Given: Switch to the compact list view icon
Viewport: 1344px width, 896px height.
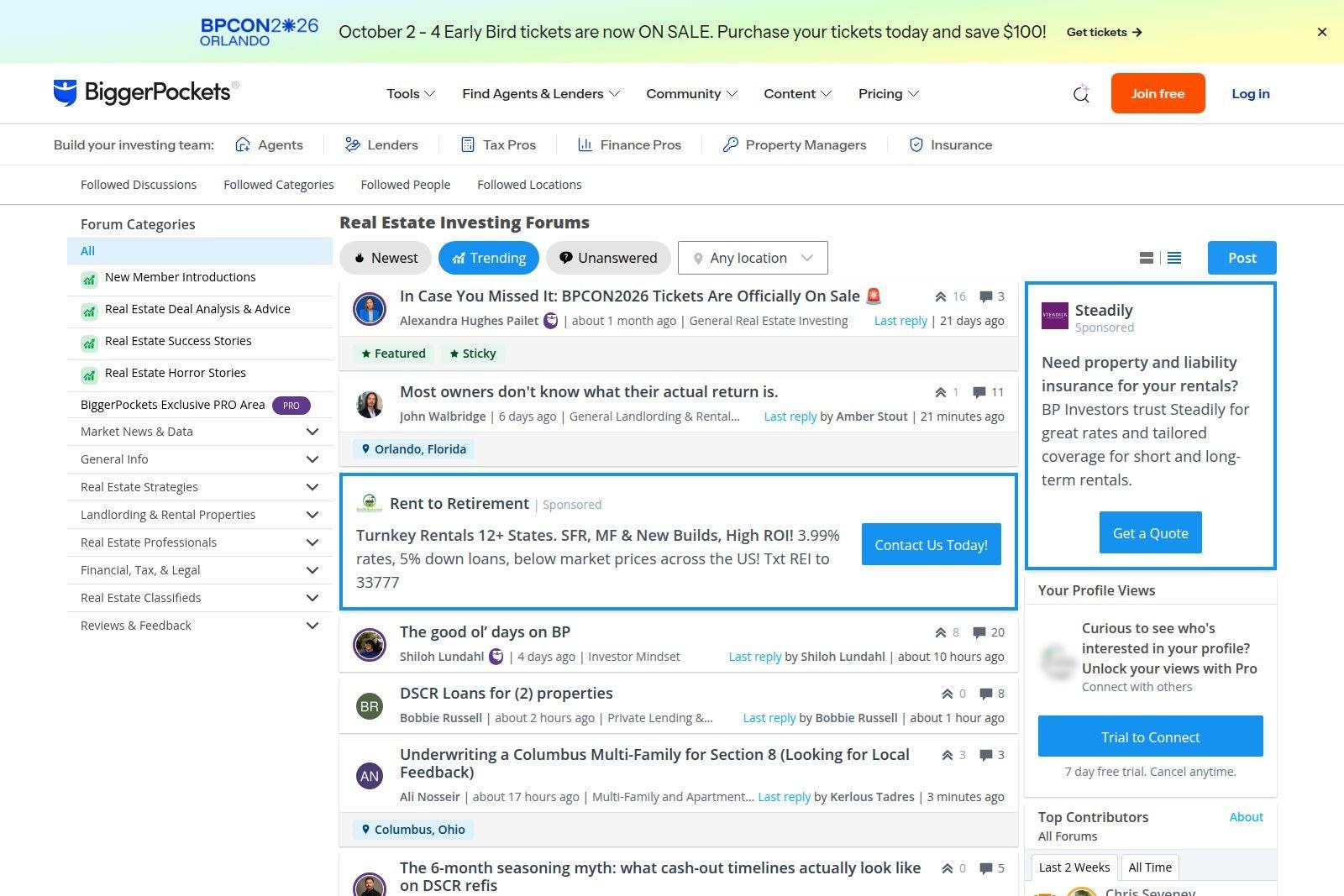Looking at the screenshot, I should [1174, 258].
